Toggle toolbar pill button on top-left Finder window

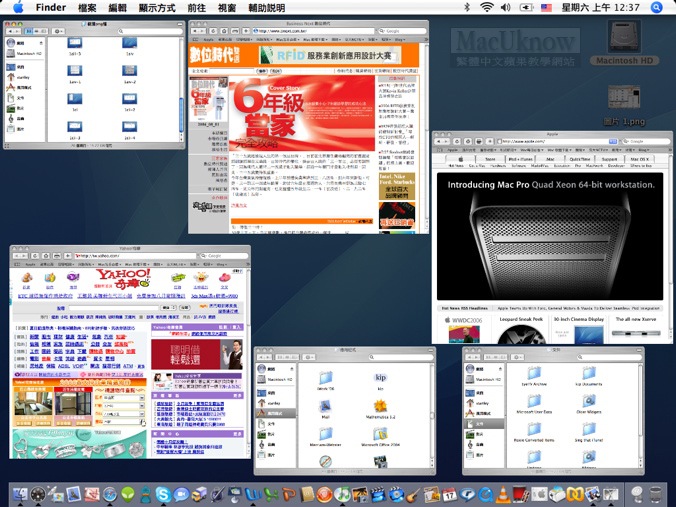point(178,24)
